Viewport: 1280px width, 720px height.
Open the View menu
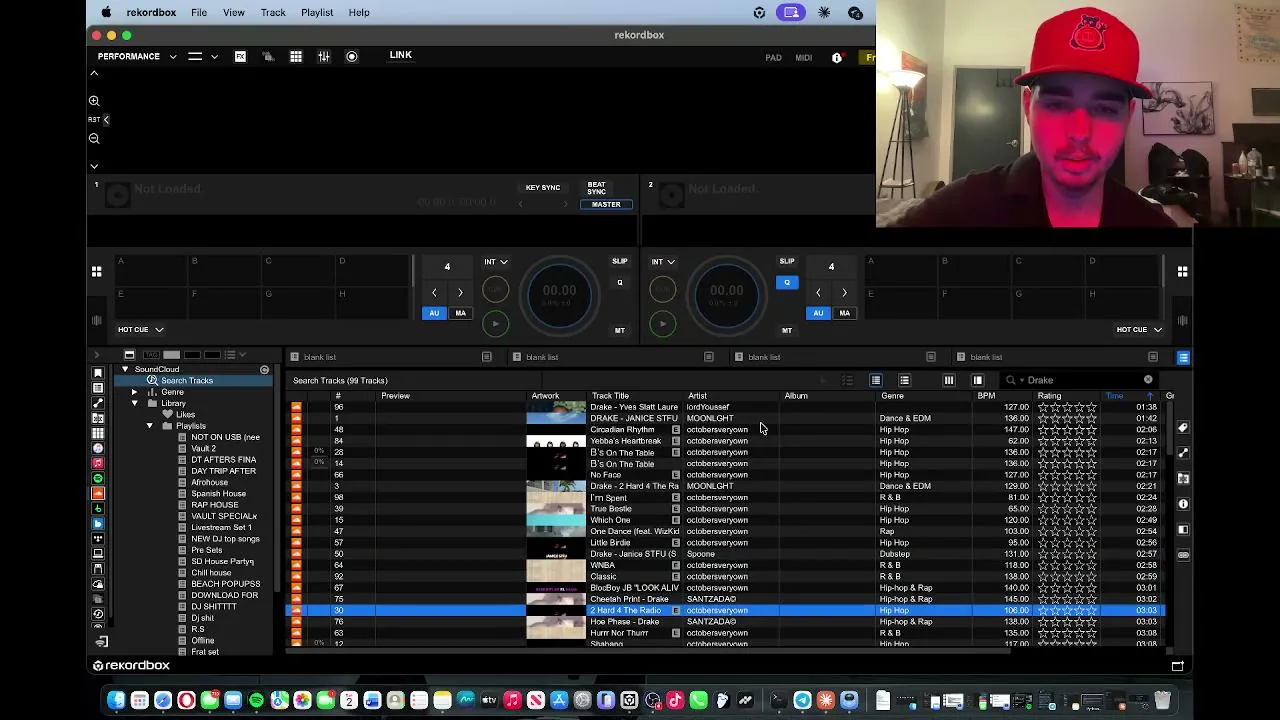[x=233, y=12]
